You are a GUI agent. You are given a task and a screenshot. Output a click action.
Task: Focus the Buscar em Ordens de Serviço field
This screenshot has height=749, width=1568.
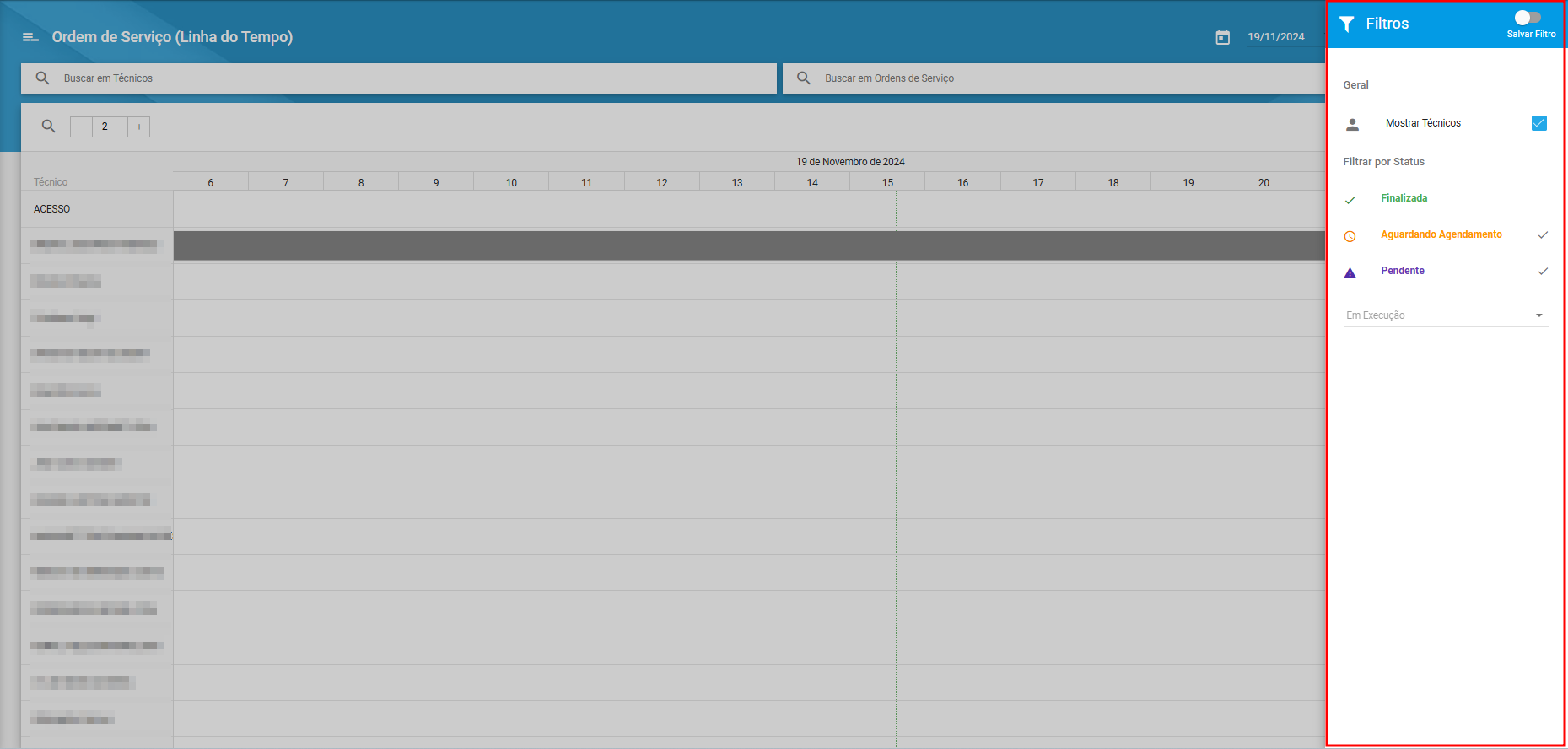[x=1053, y=78]
